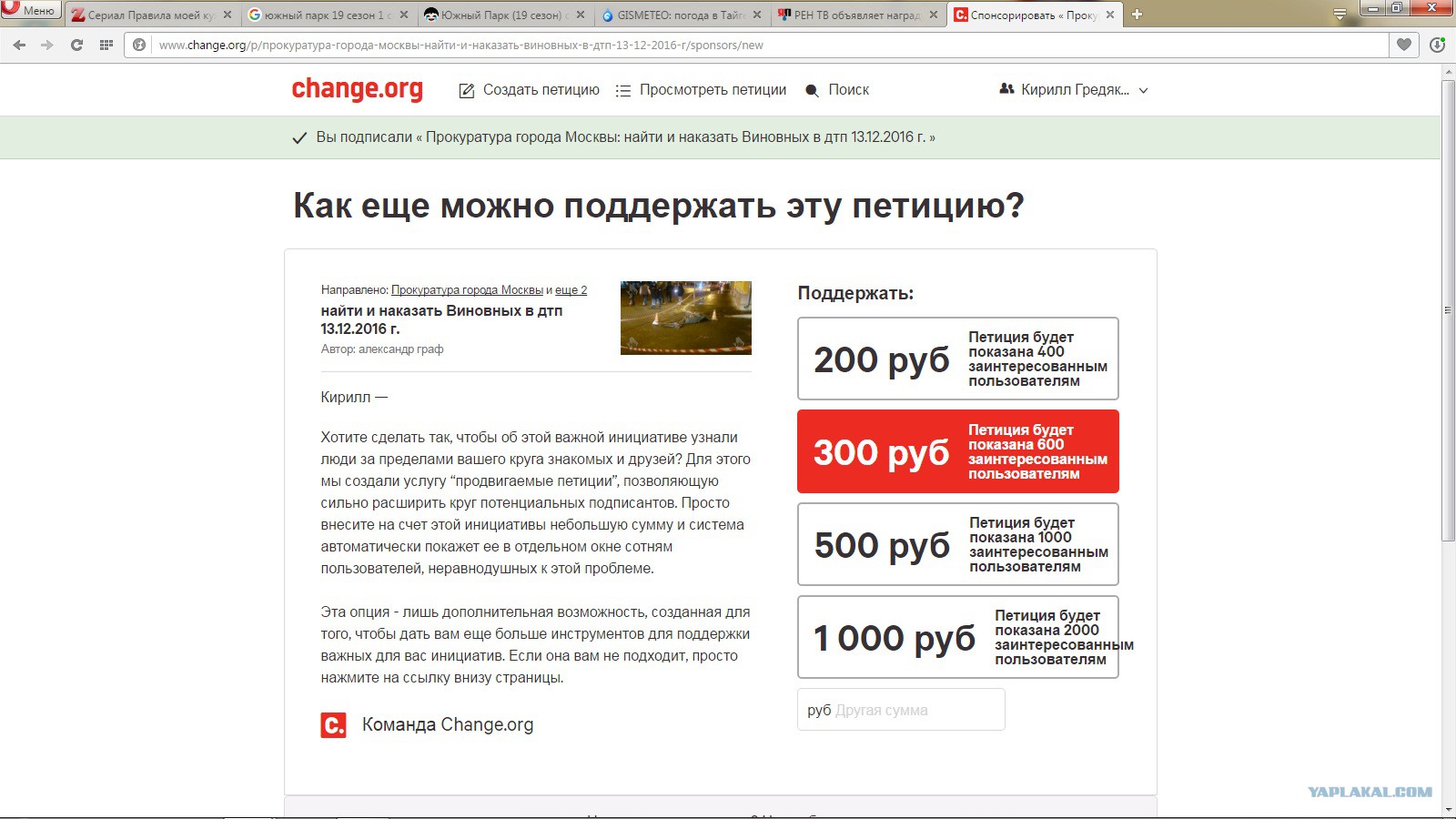The height and width of the screenshot is (819, 1456).
Task: Minimize the Opera browser window
Action: [1373, 7]
